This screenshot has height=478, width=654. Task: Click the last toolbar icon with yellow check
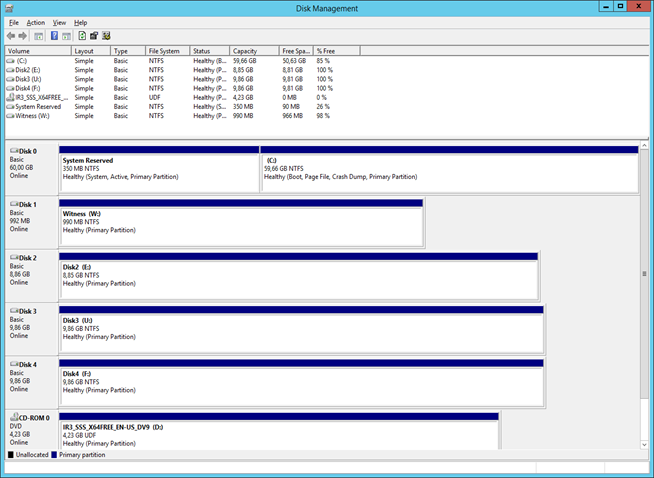pos(106,36)
